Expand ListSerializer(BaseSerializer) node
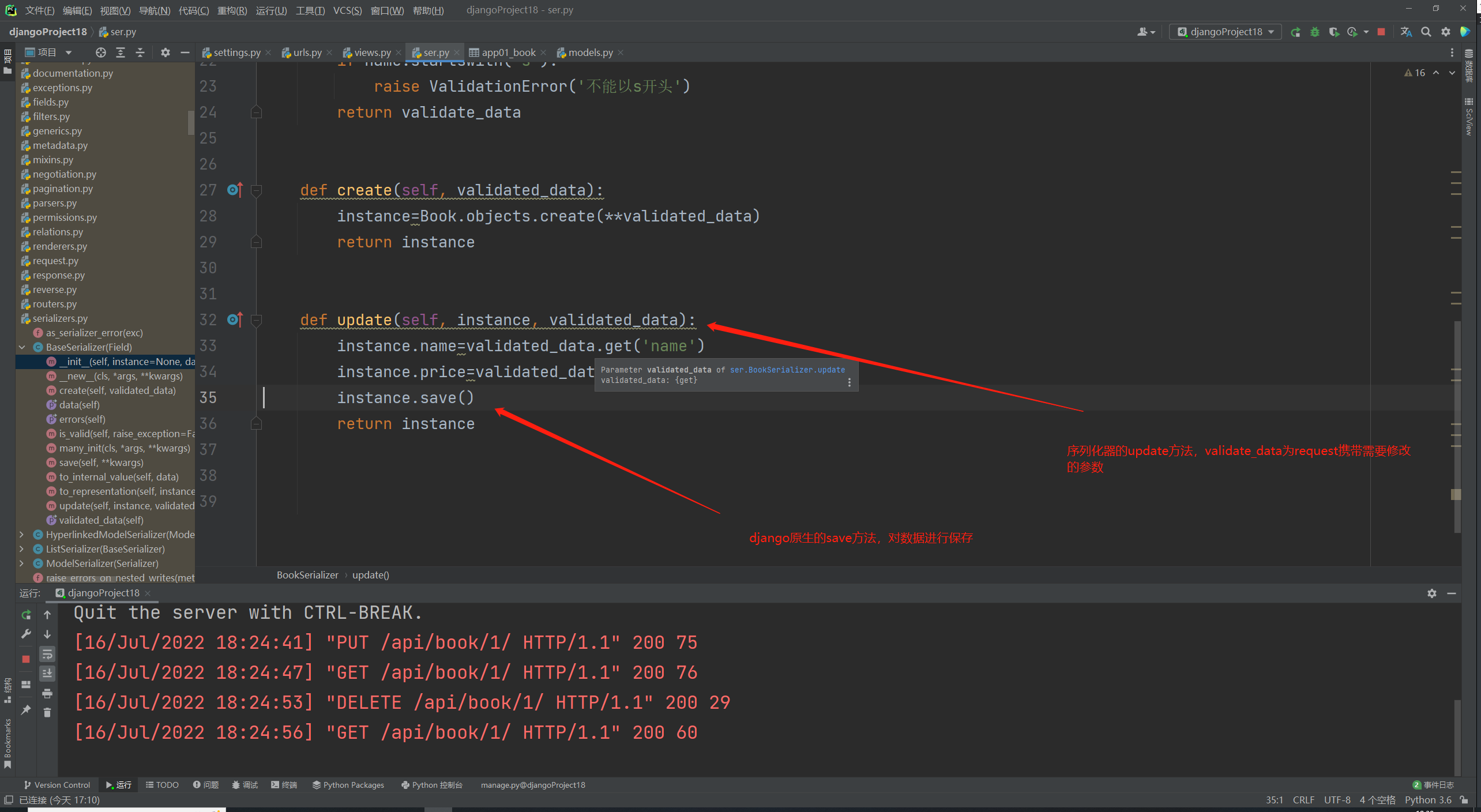The width and height of the screenshot is (1481, 812). coord(22,549)
